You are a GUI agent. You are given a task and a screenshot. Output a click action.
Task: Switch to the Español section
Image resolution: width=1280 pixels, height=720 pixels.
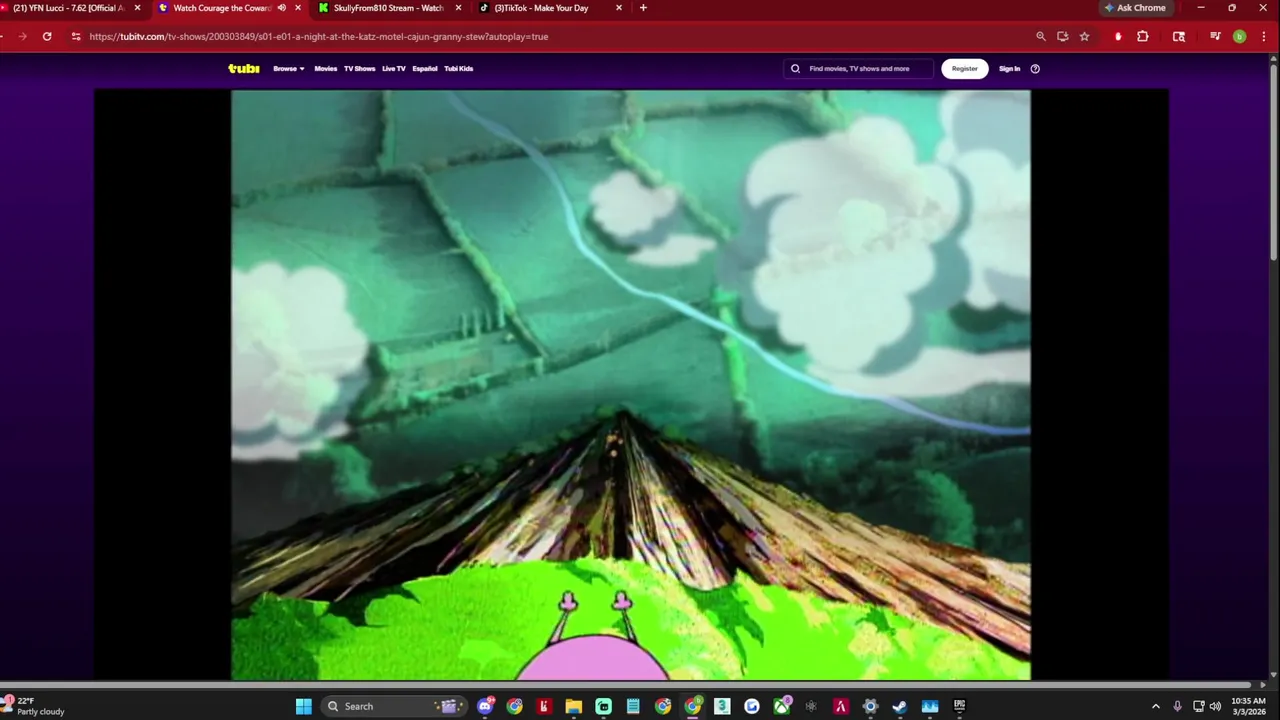[425, 69]
